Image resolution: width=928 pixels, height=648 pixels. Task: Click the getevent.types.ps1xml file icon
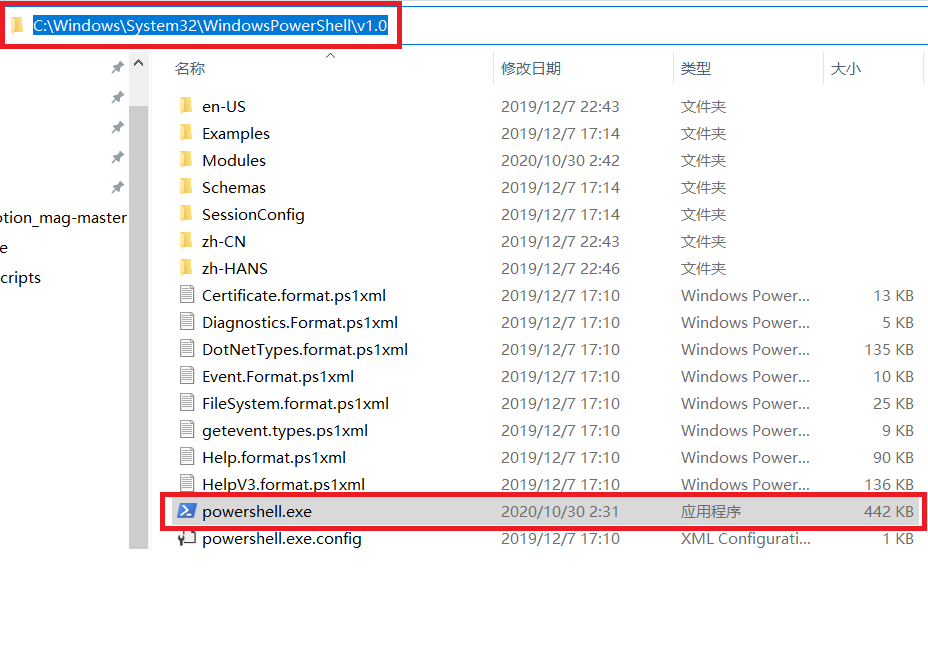click(x=187, y=430)
